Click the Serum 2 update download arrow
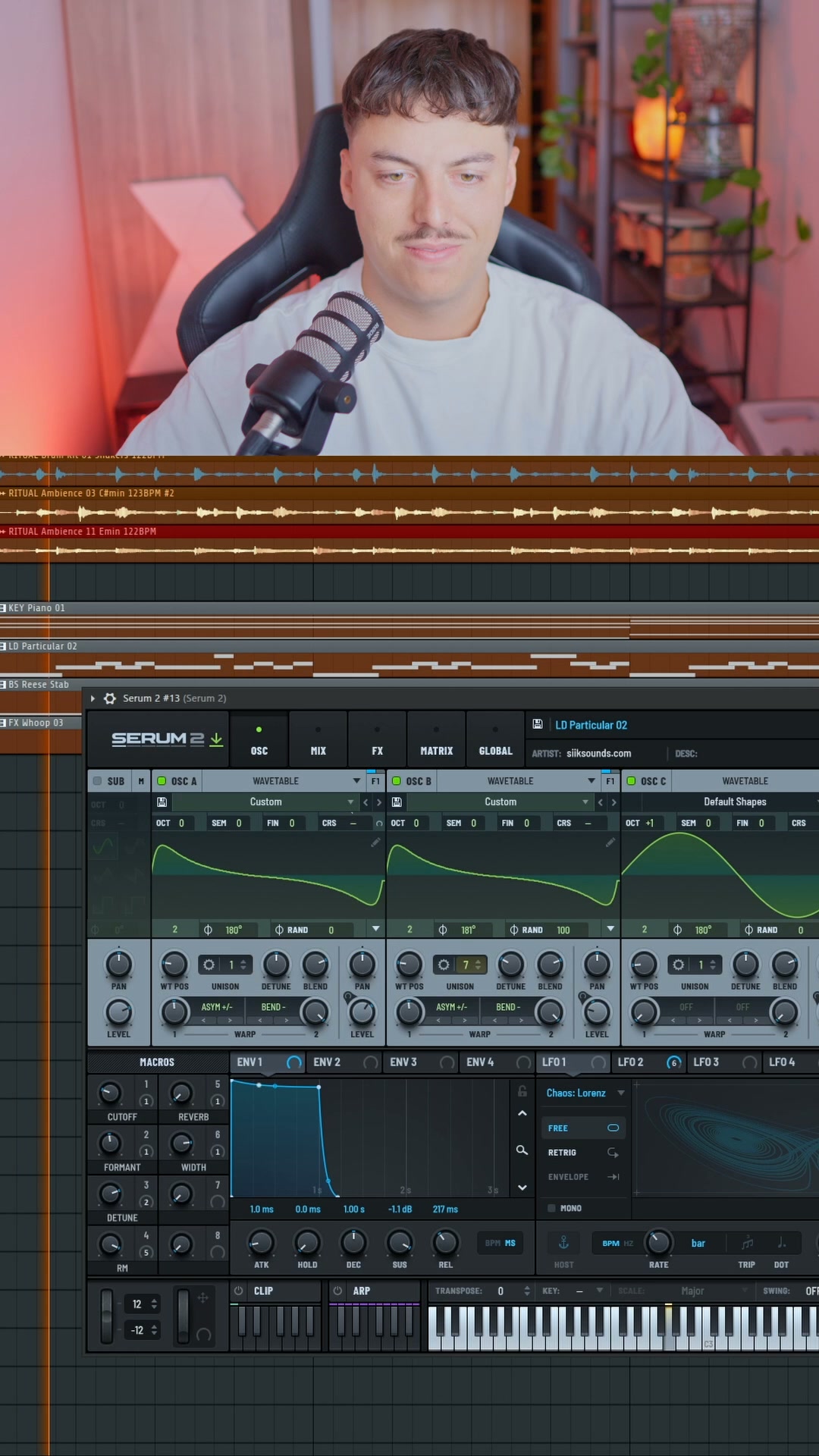Image resolution: width=819 pixels, height=1456 pixels. click(216, 739)
